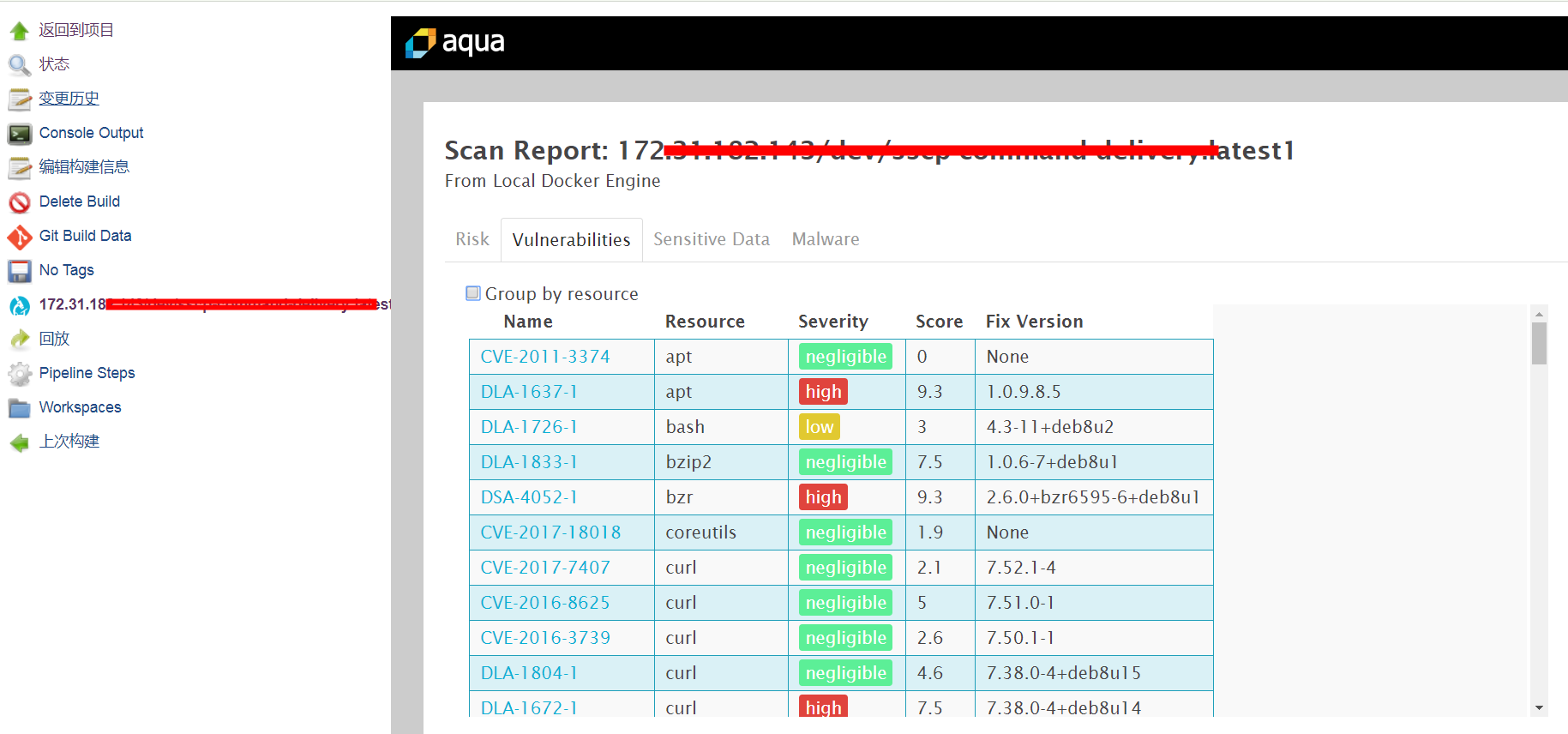1568x734 pixels.
Task: Click the Workspaces folder icon
Action: tap(20, 408)
